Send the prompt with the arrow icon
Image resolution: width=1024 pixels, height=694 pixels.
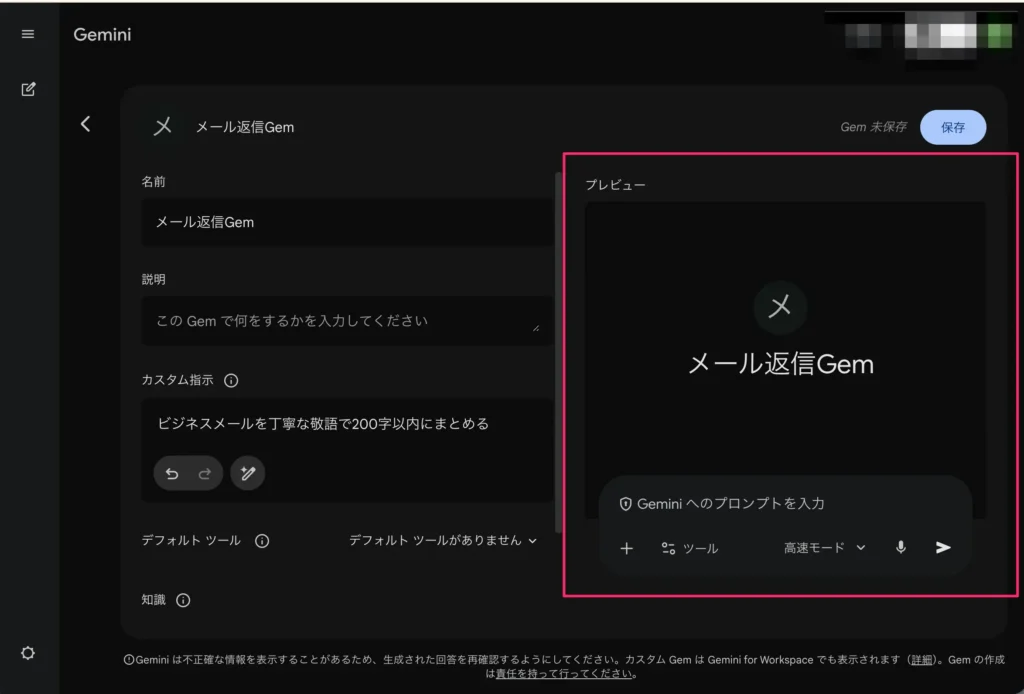(942, 547)
